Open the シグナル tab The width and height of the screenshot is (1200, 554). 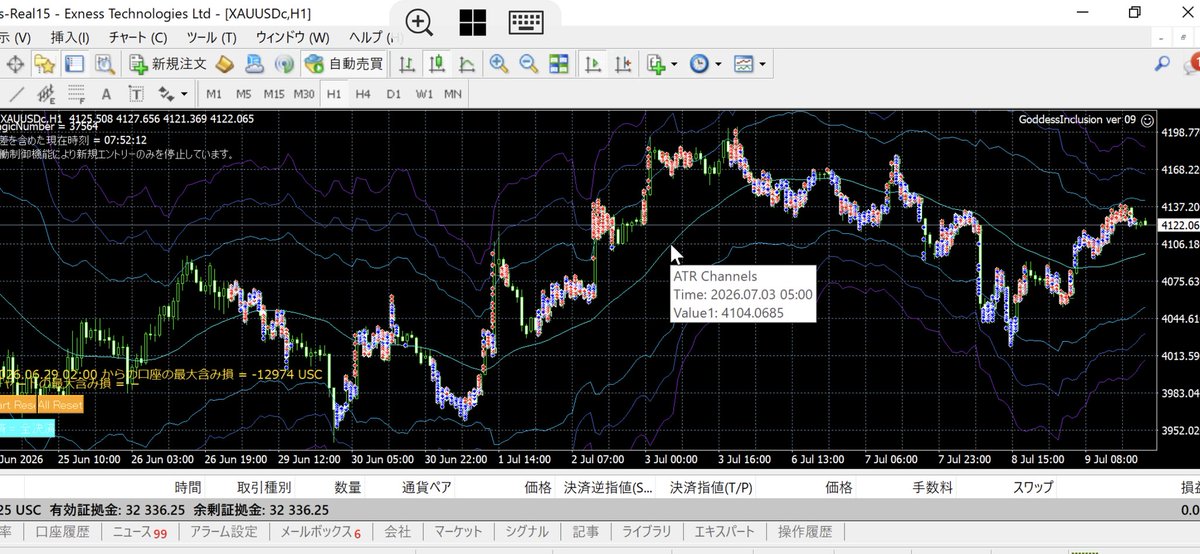[527, 532]
